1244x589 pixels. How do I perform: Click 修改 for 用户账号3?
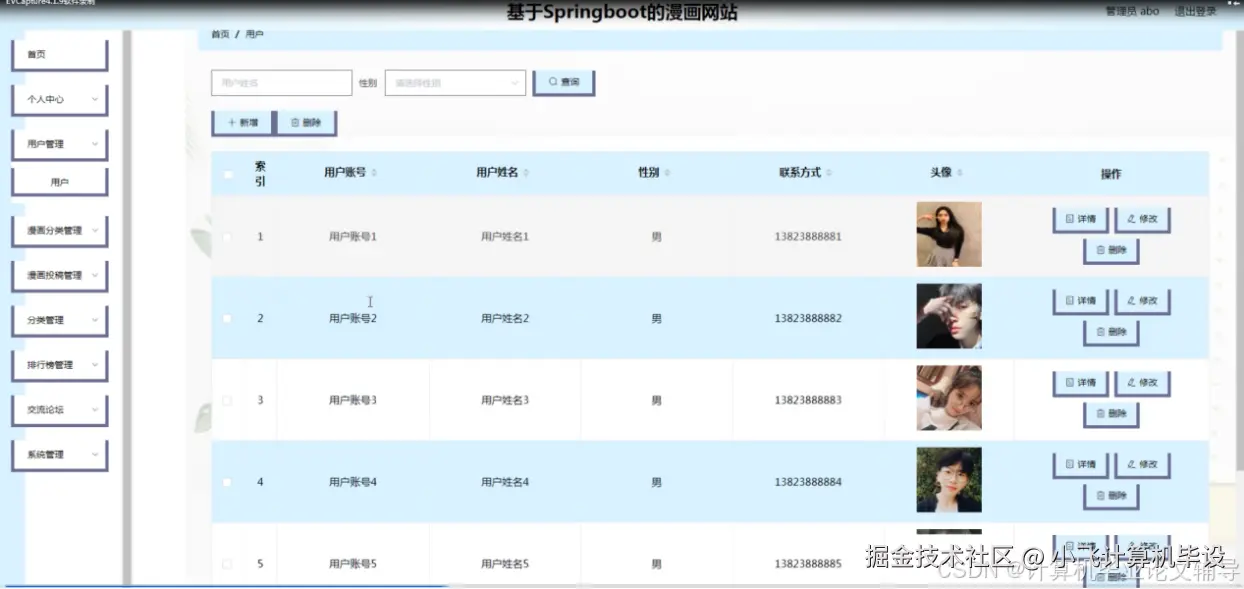1142,382
